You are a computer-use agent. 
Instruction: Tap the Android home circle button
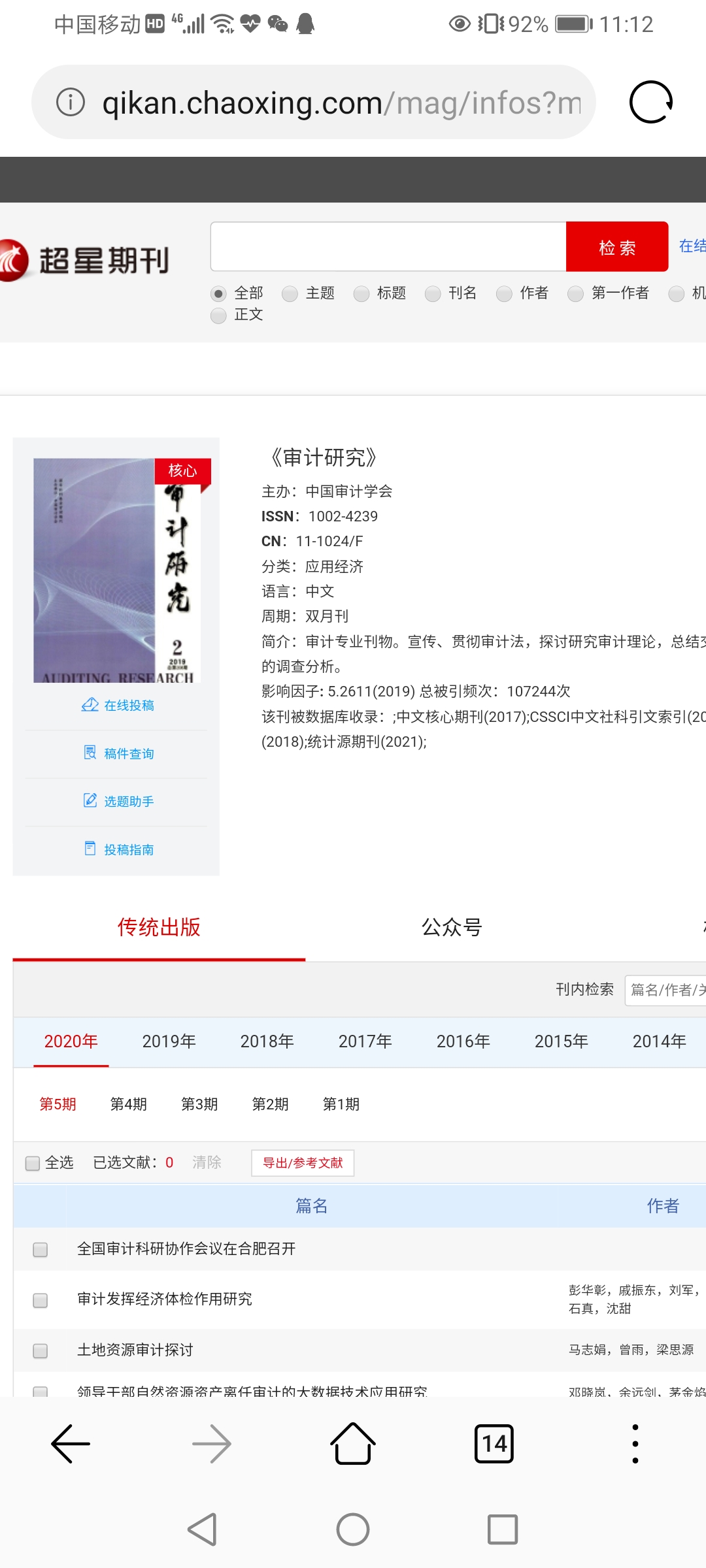point(353,1529)
